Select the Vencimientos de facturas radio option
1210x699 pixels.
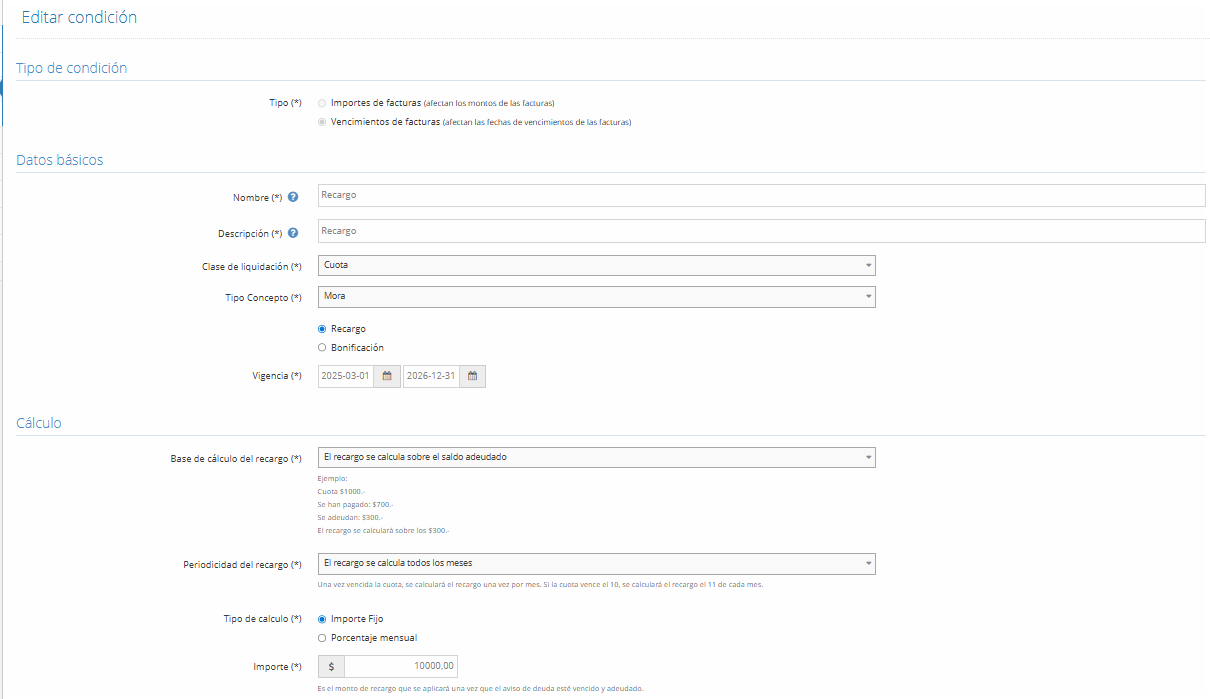321,122
